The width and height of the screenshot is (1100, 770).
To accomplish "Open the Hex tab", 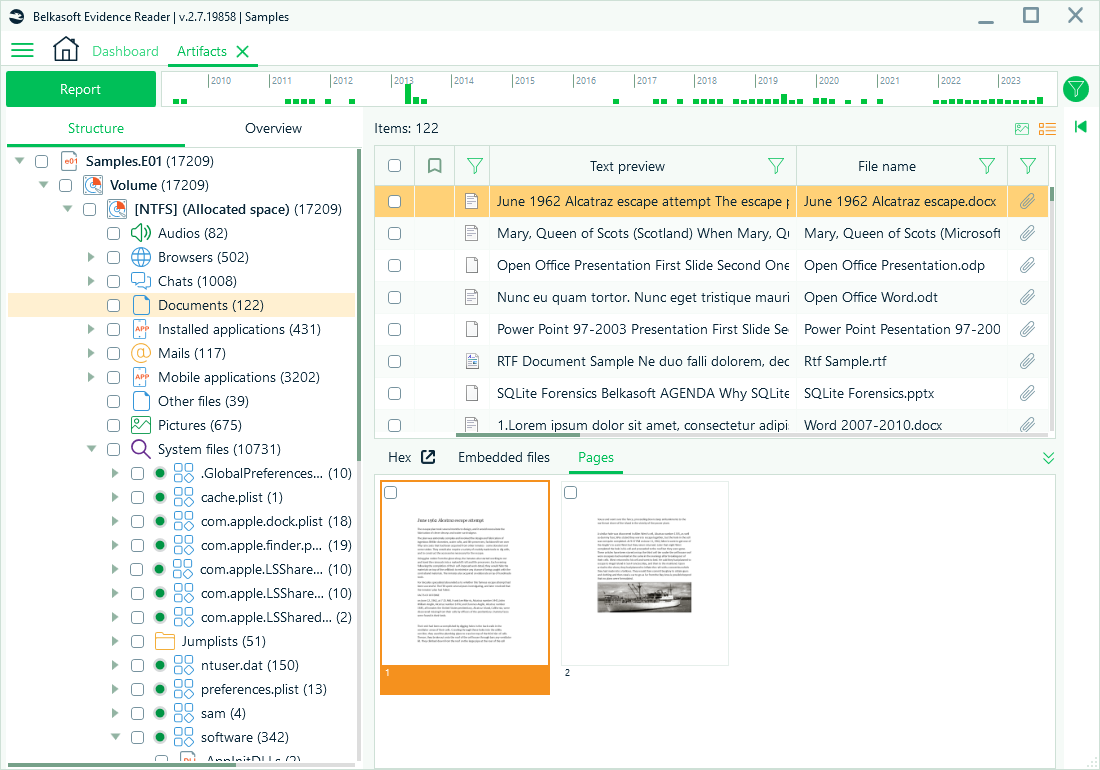I will coord(400,457).
